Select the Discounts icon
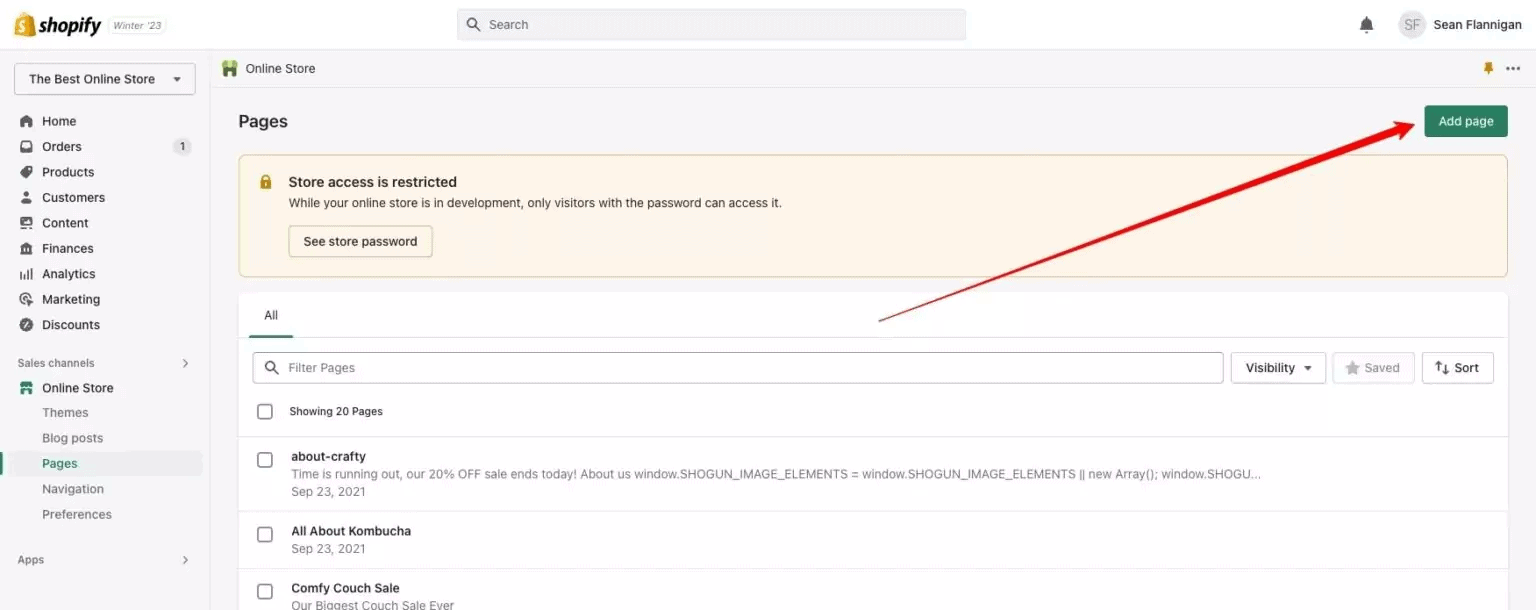This screenshot has width=1536, height=610. (27, 324)
